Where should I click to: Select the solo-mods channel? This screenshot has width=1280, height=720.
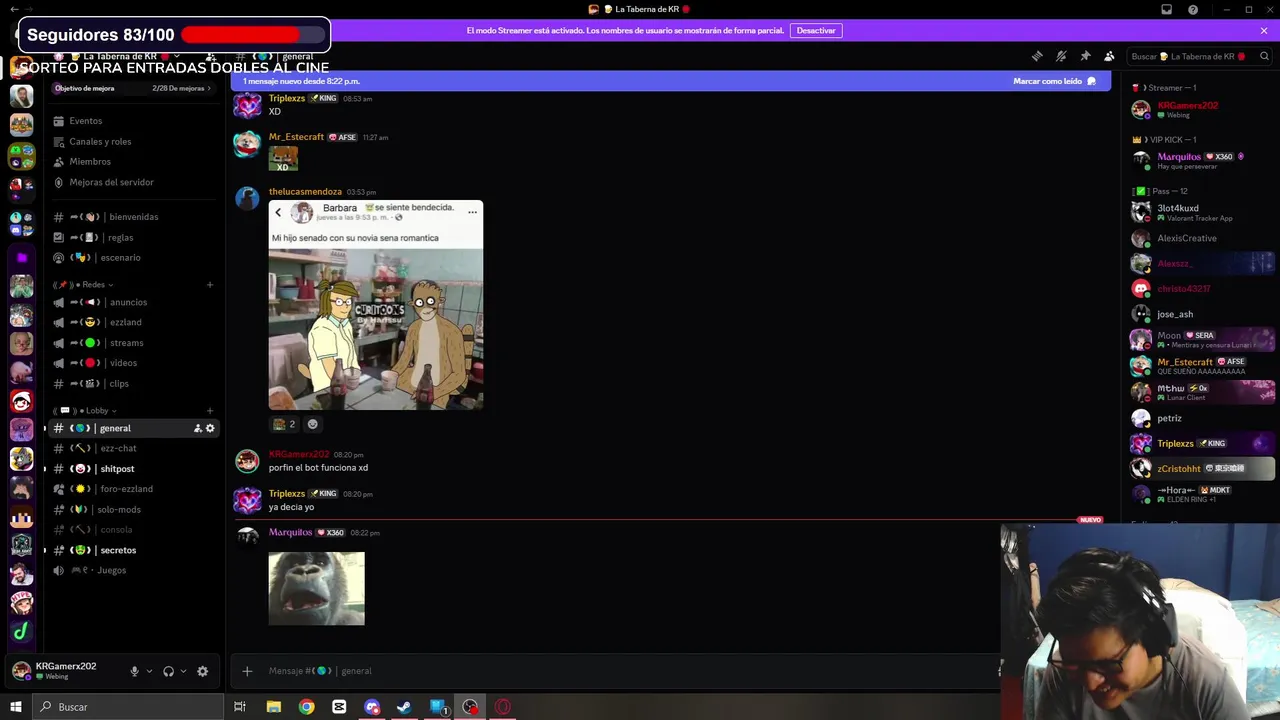(133, 509)
